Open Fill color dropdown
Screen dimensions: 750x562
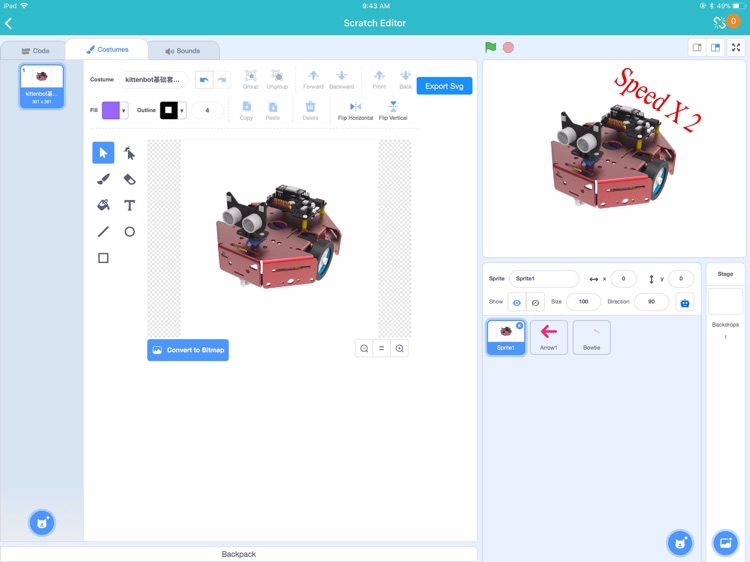pyautogui.click(x=123, y=110)
